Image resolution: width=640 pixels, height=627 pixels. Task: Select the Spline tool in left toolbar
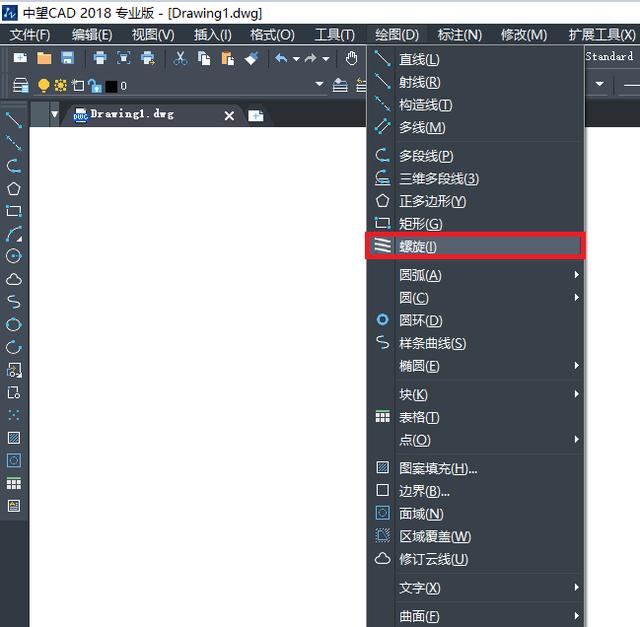(x=14, y=302)
